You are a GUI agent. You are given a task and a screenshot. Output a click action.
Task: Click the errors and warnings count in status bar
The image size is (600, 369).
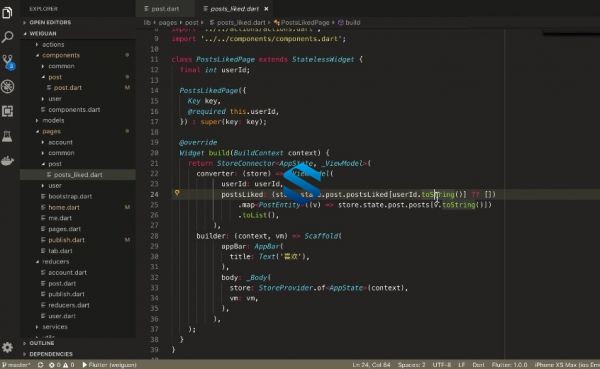pos(62,365)
